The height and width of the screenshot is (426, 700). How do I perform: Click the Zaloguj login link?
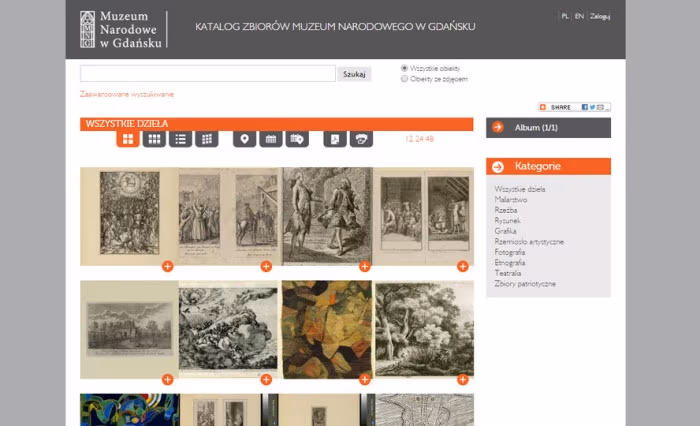pyautogui.click(x=600, y=16)
